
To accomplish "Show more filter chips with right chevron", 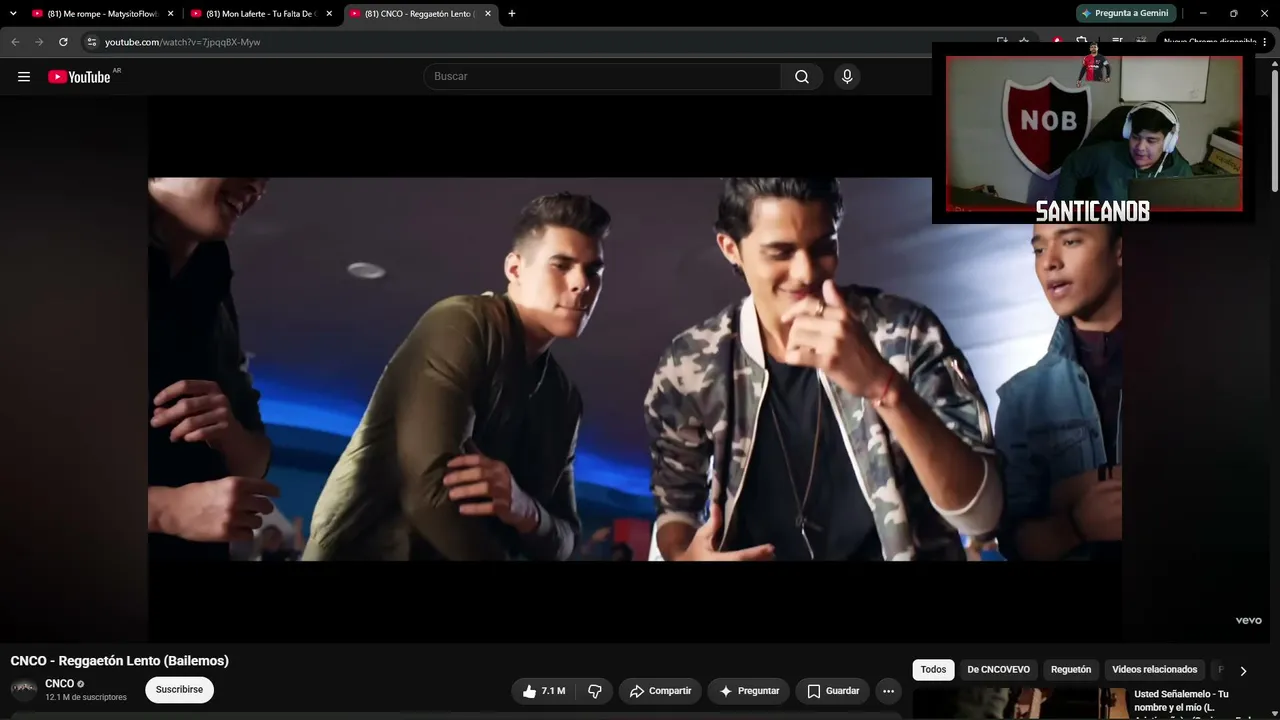I will pyautogui.click(x=1243, y=671).
